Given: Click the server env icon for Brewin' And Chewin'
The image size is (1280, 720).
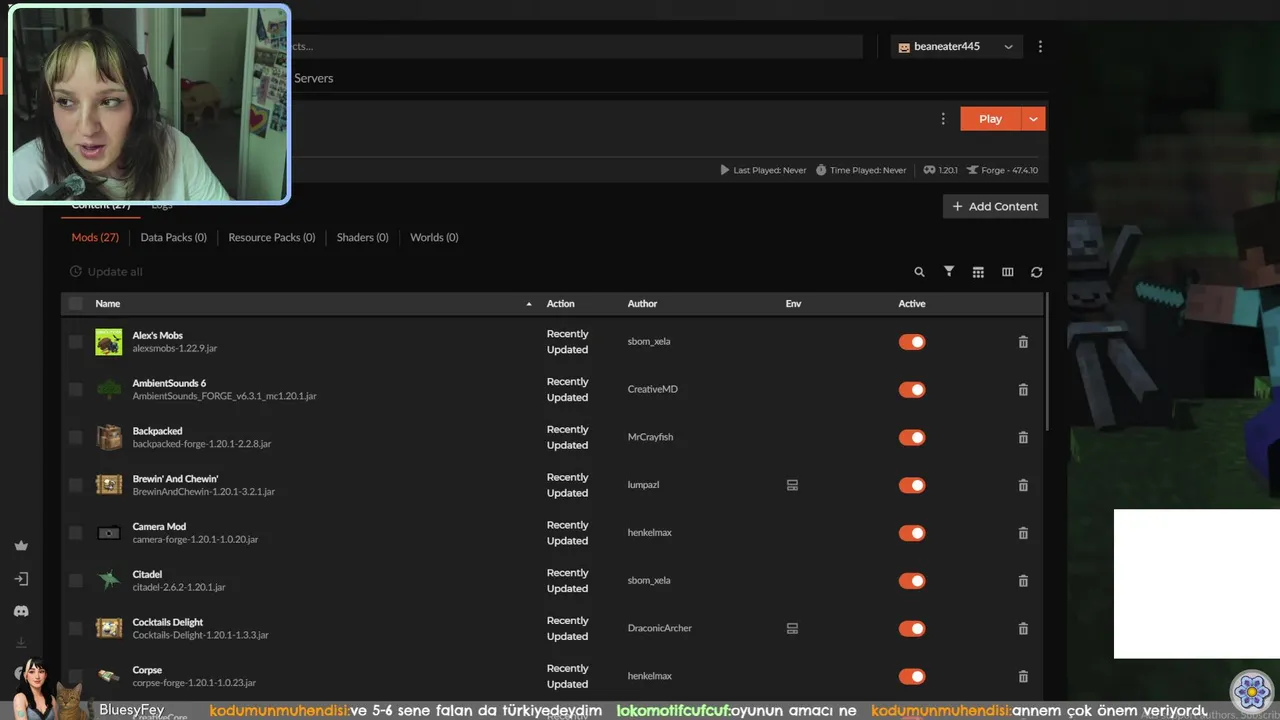Looking at the screenshot, I should pyautogui.click(x=792, y=485).
